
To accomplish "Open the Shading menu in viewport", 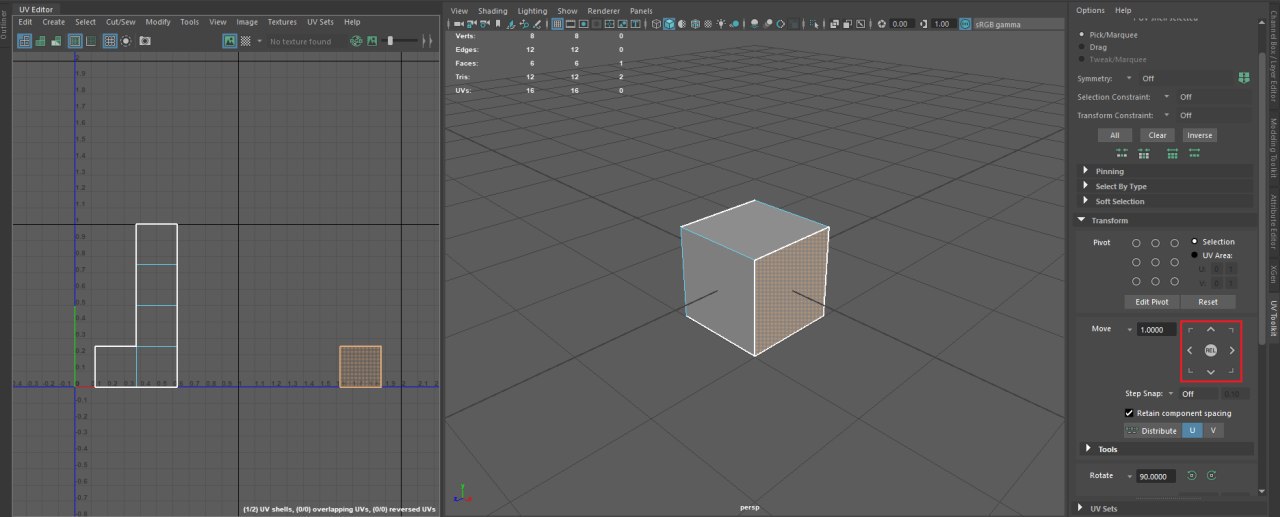I will pyautogui.click(x=492, y=11).
